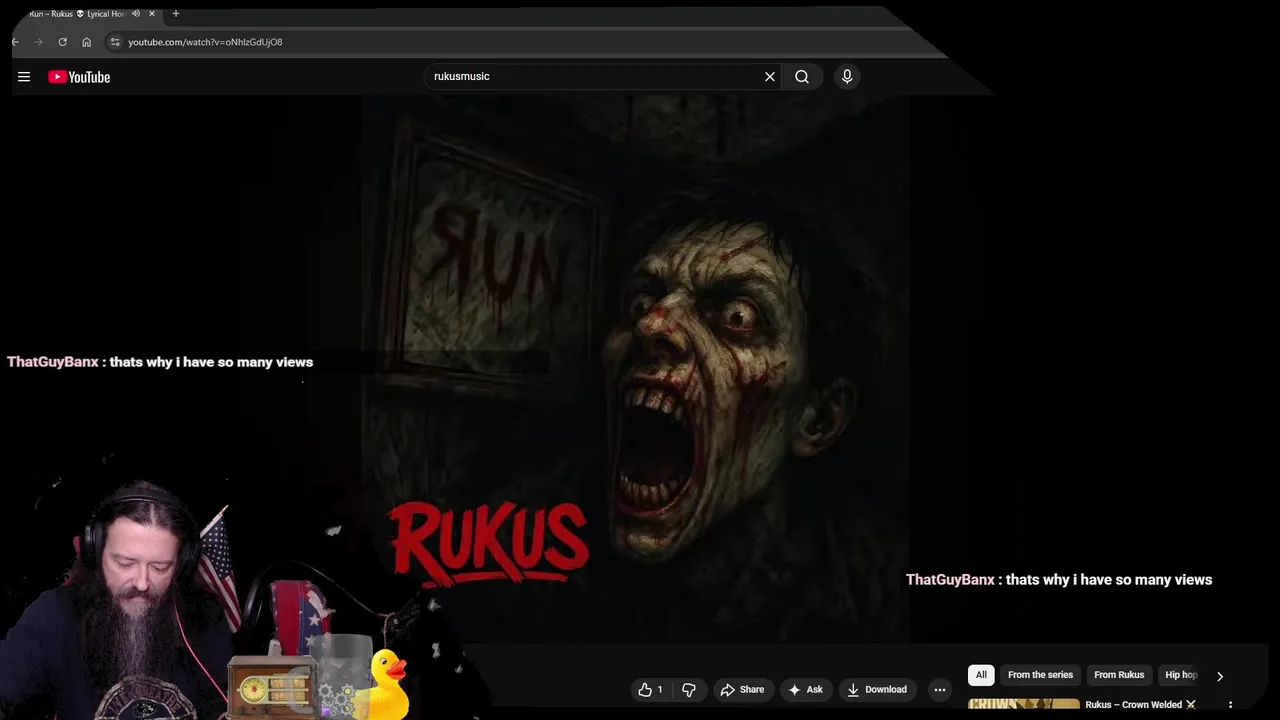Open Crown Welded video thumbnail
The image size is (1280, 720).
(1024, 706)
